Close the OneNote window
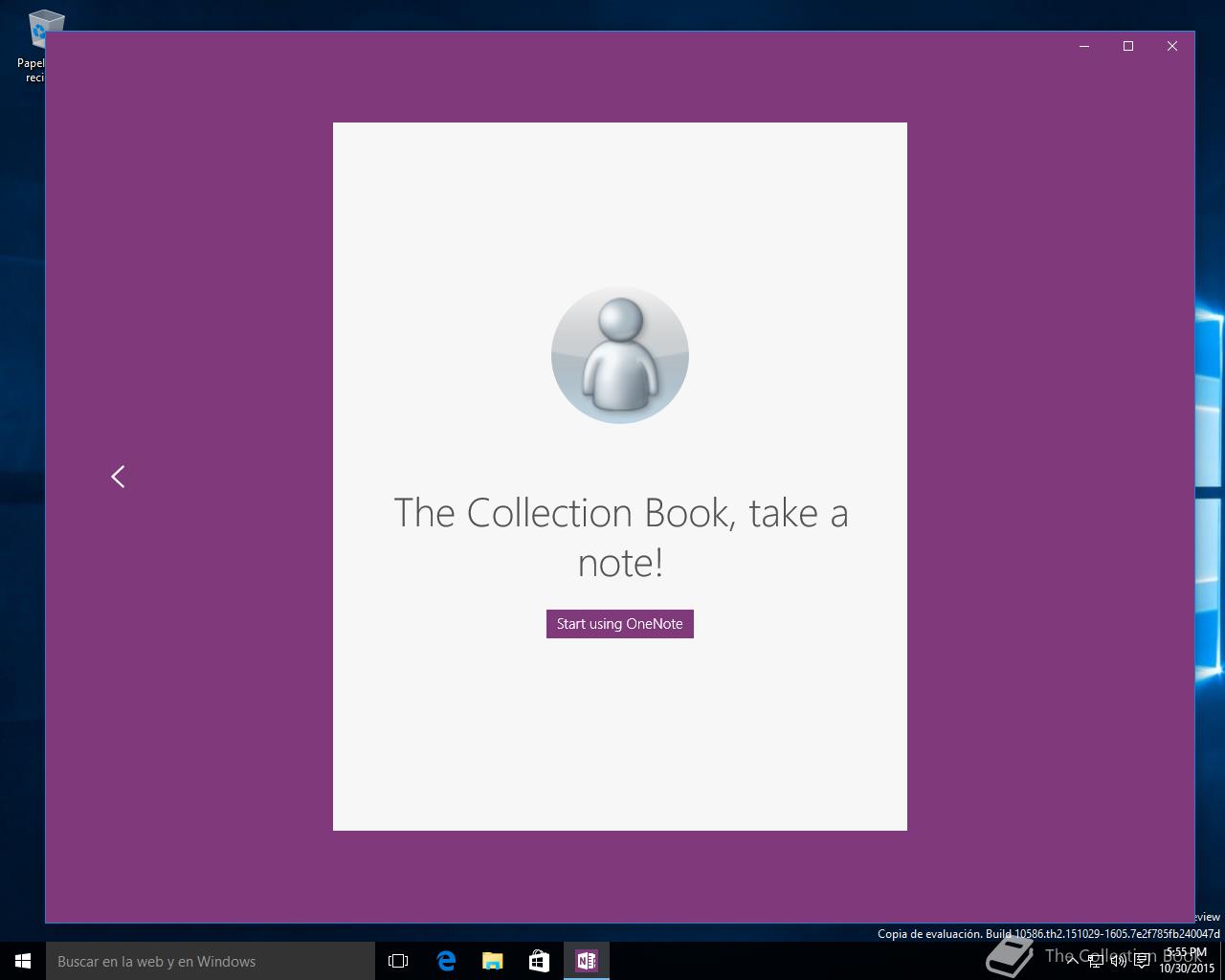 coord(1172,46)
